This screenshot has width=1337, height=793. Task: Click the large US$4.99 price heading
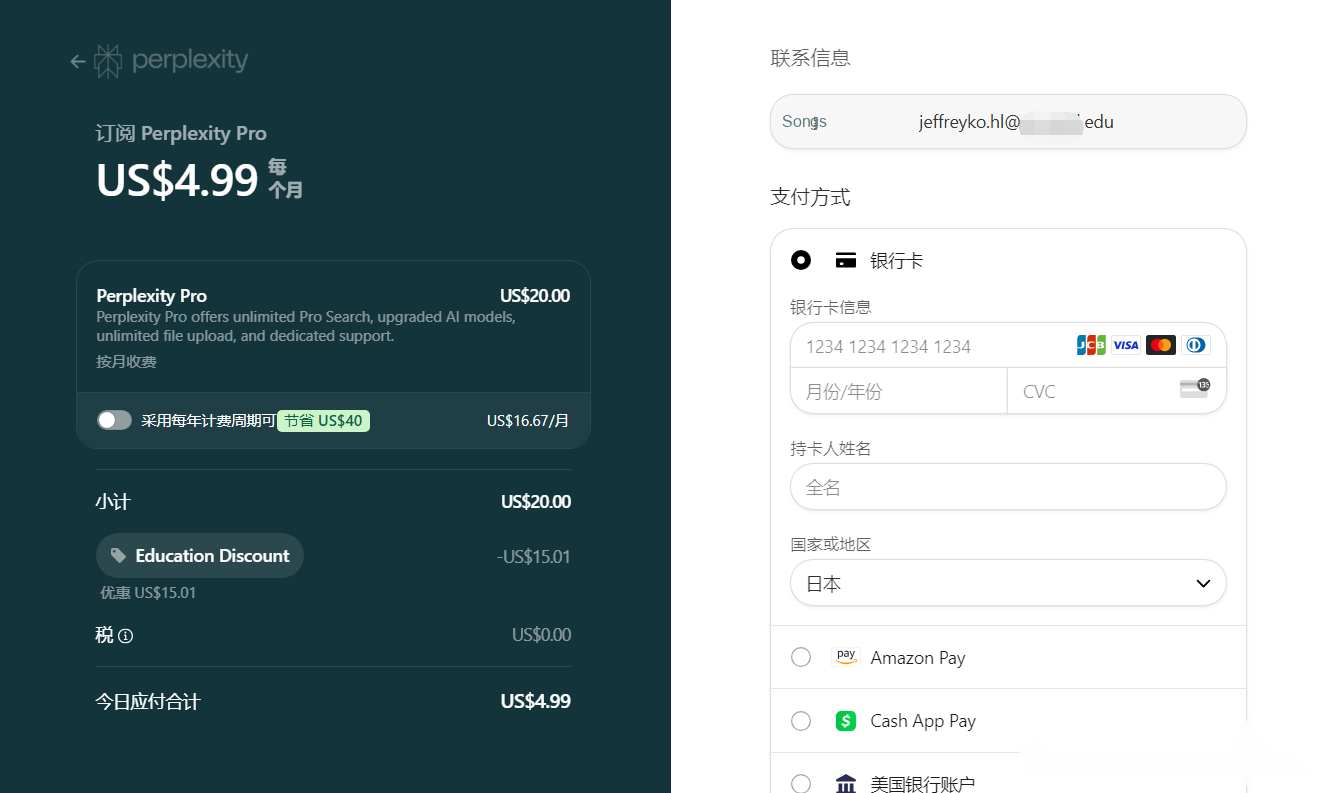tap(177, 180)
